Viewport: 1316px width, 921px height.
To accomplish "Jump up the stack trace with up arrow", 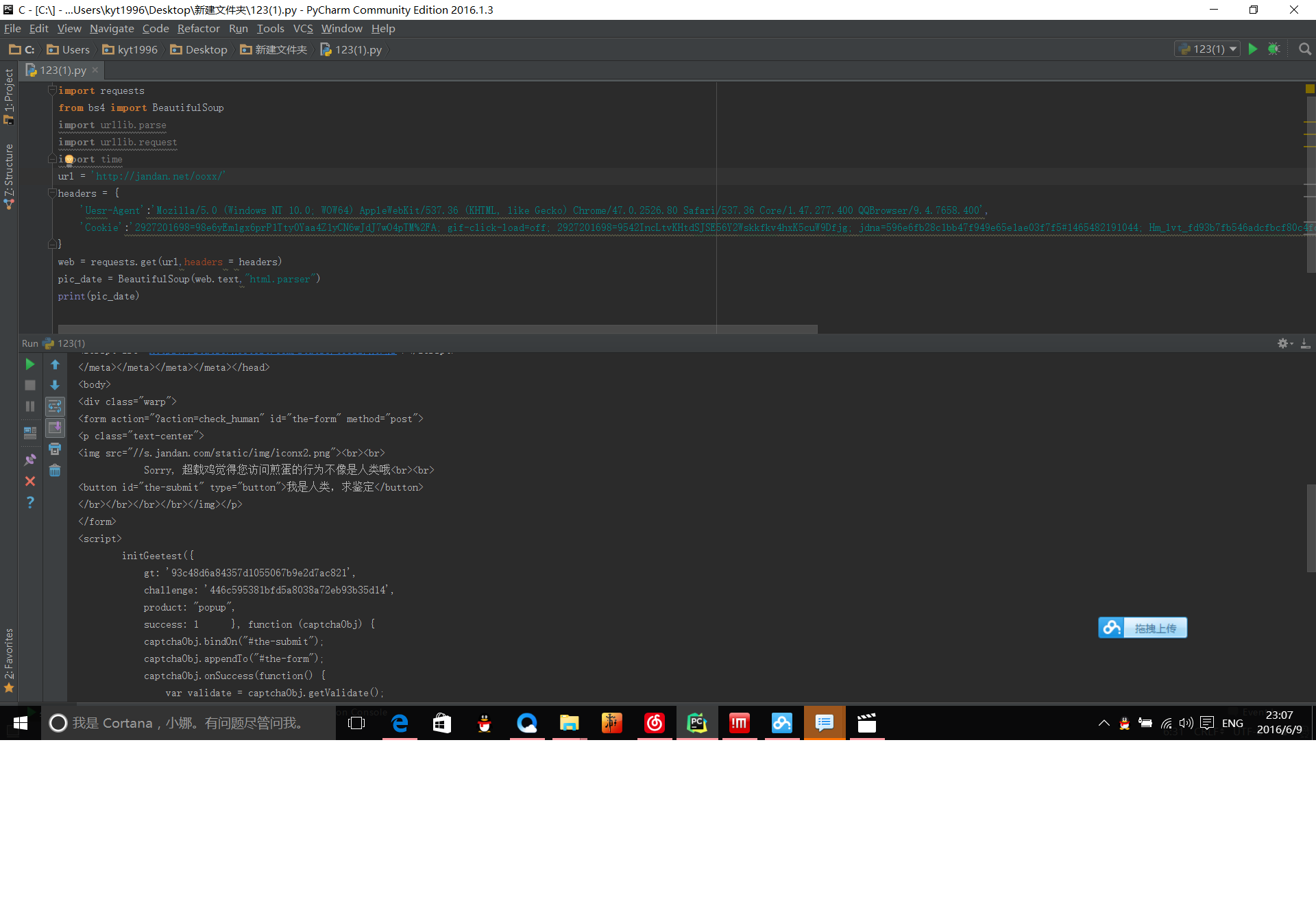I will [55, 364].
